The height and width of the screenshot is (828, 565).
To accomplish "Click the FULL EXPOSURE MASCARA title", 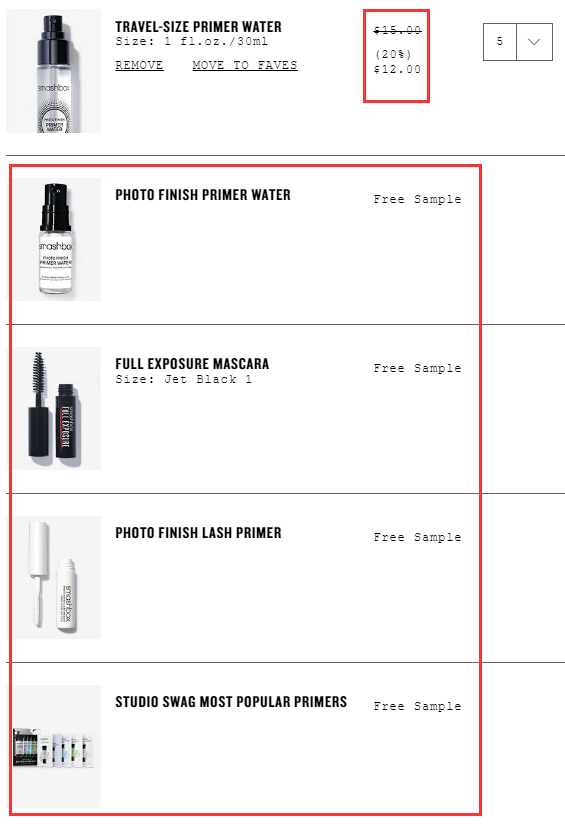I will click(192, 364).
